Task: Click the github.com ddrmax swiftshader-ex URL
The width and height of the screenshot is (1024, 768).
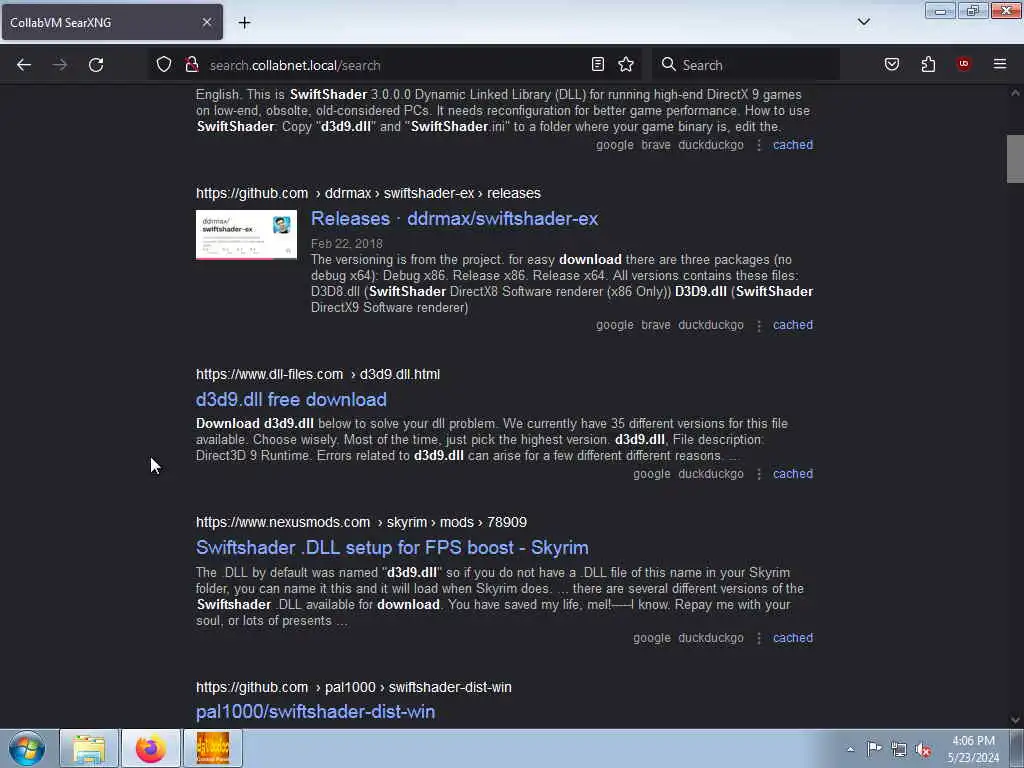Action: pos(368,193)
